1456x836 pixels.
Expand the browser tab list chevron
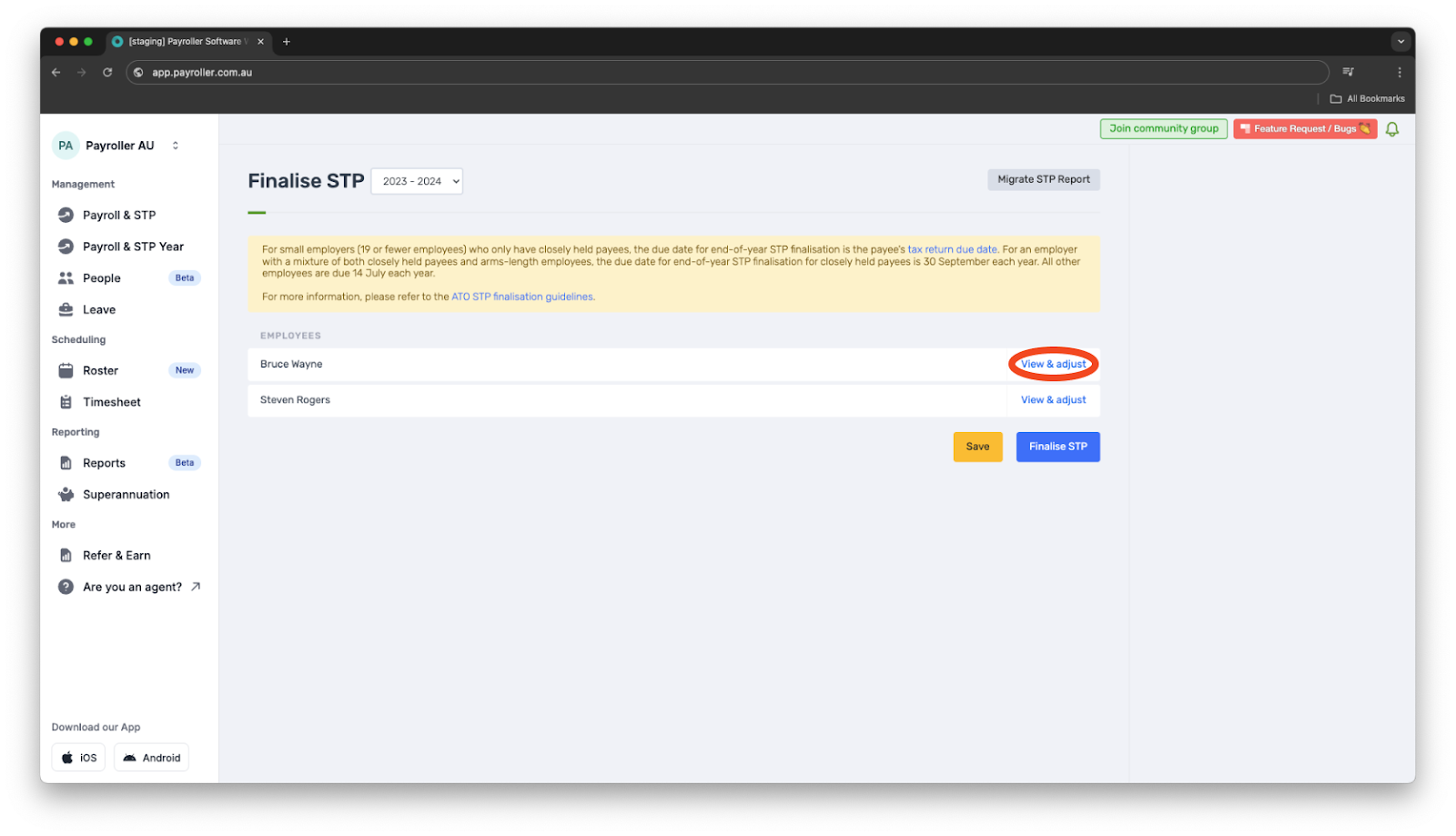point(1400,41)
